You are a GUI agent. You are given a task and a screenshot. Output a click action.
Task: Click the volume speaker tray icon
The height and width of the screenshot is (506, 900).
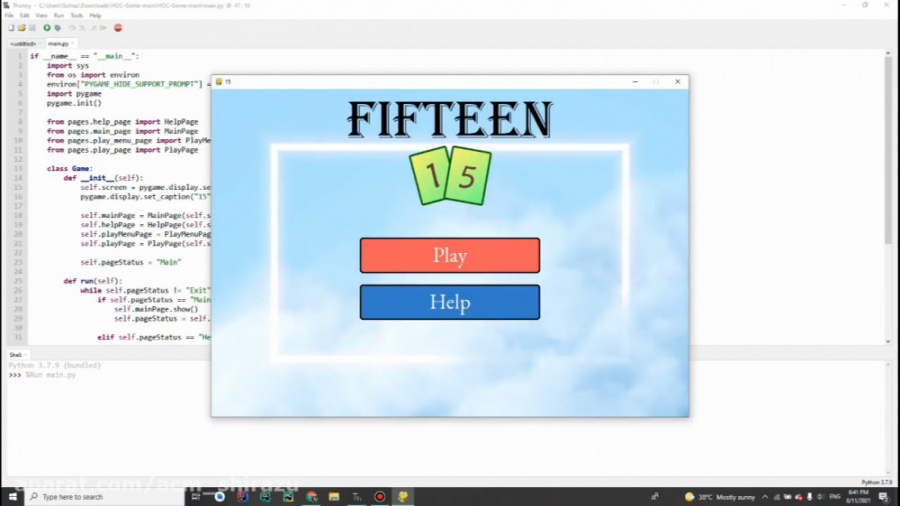(820, 497)
